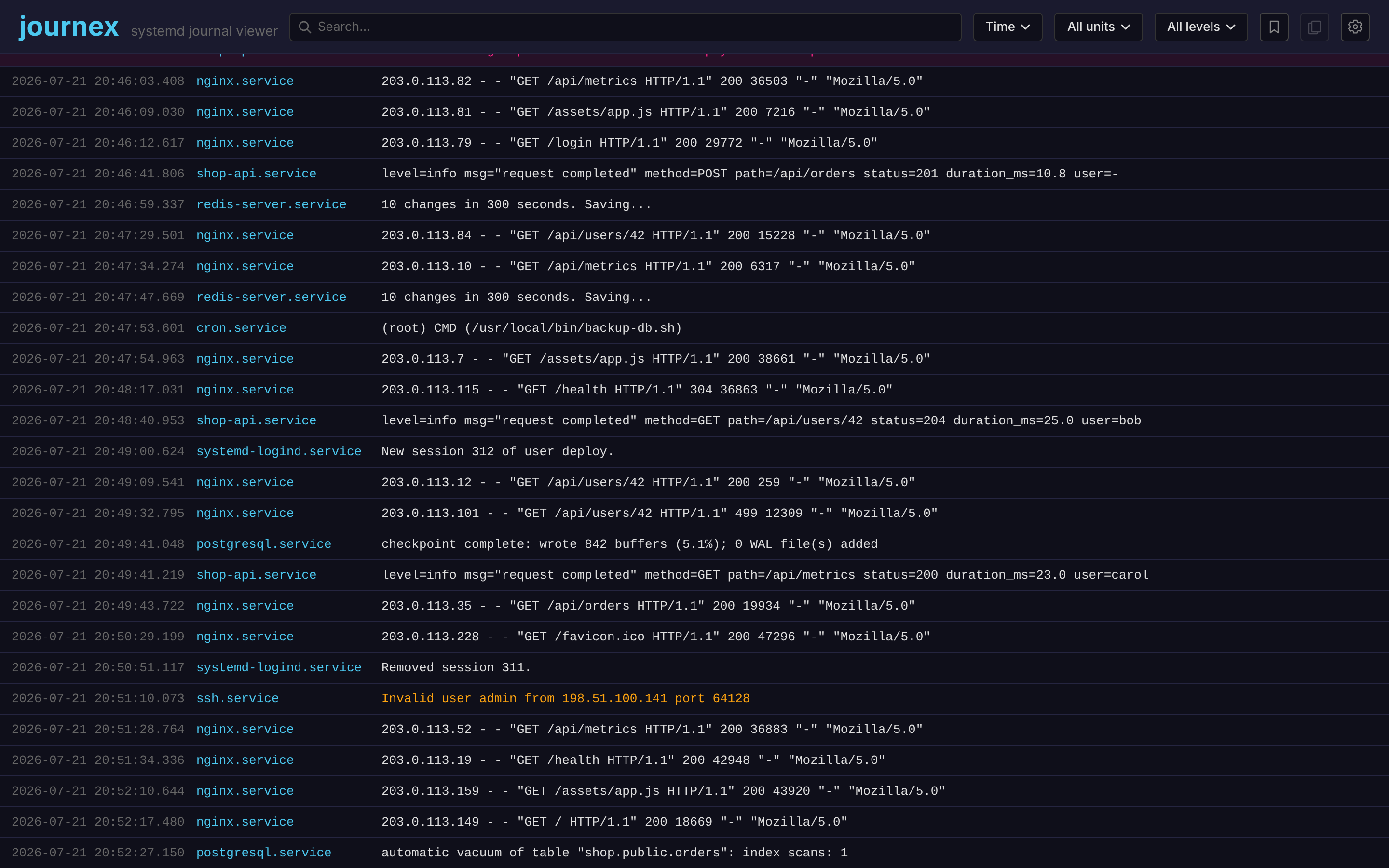1389x868 pixels.
Task: Click the 203.0.113.7 app.js request line
Action: [656, 359]
